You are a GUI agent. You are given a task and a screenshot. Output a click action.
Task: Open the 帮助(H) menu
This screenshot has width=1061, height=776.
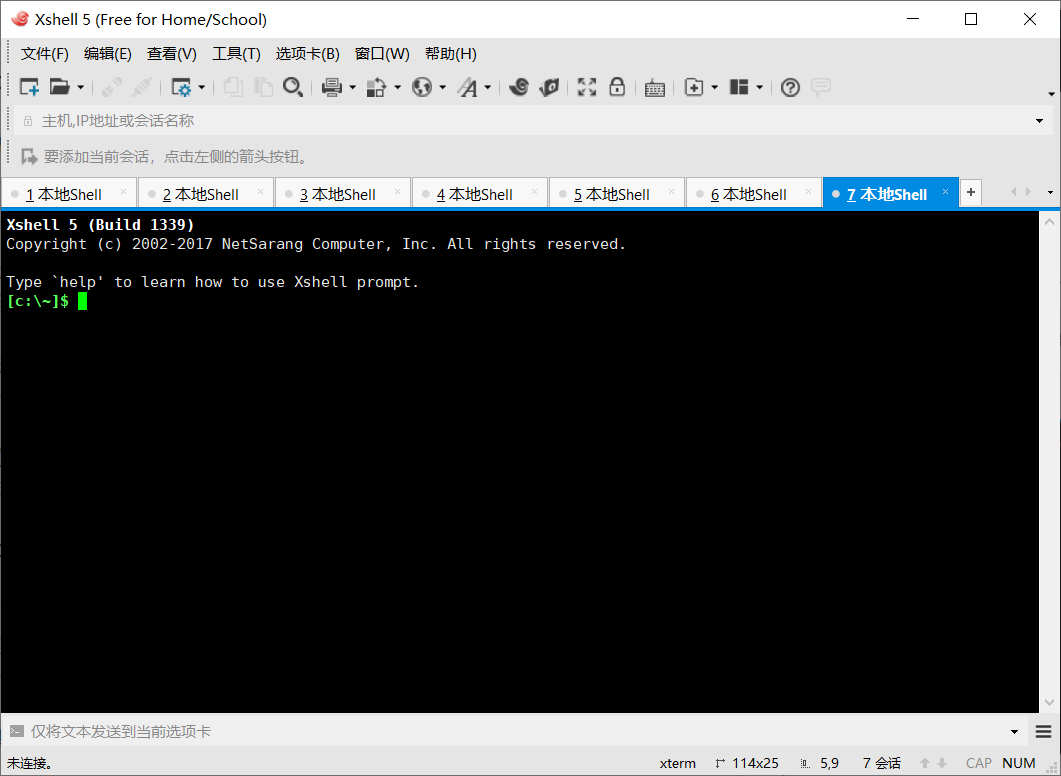pos(451,54)
